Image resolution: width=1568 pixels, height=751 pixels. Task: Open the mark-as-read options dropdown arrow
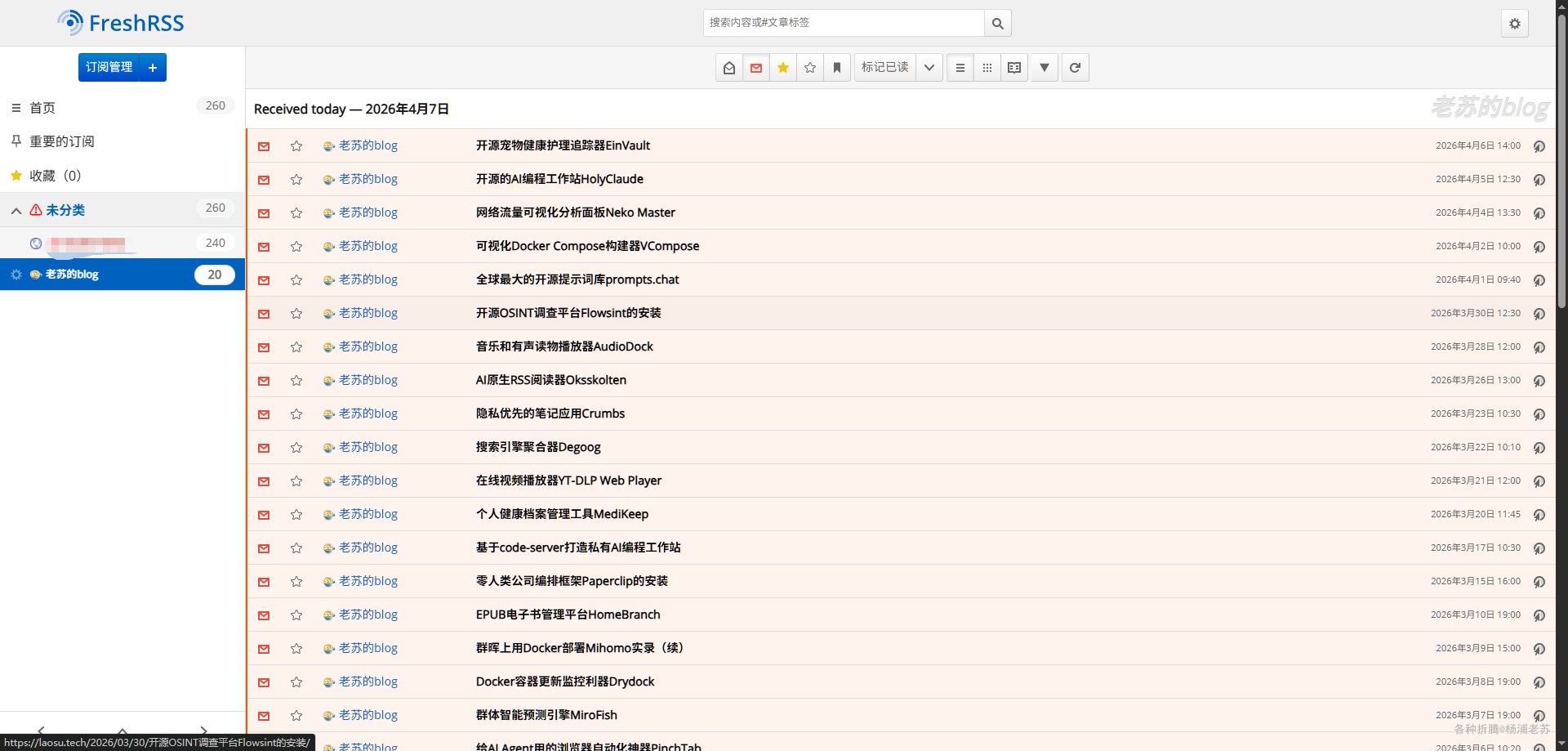click(929, 68)
